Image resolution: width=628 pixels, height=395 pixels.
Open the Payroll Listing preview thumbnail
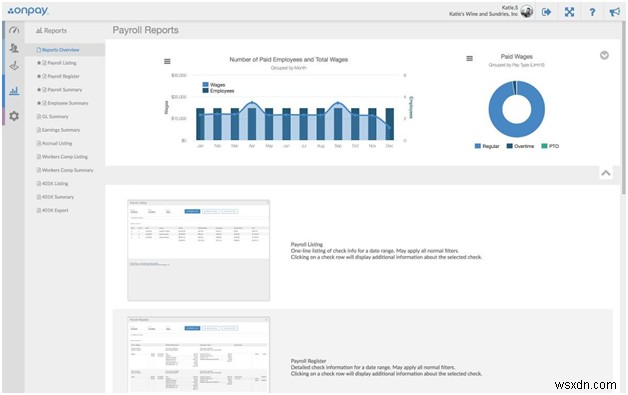coord(199,250)
